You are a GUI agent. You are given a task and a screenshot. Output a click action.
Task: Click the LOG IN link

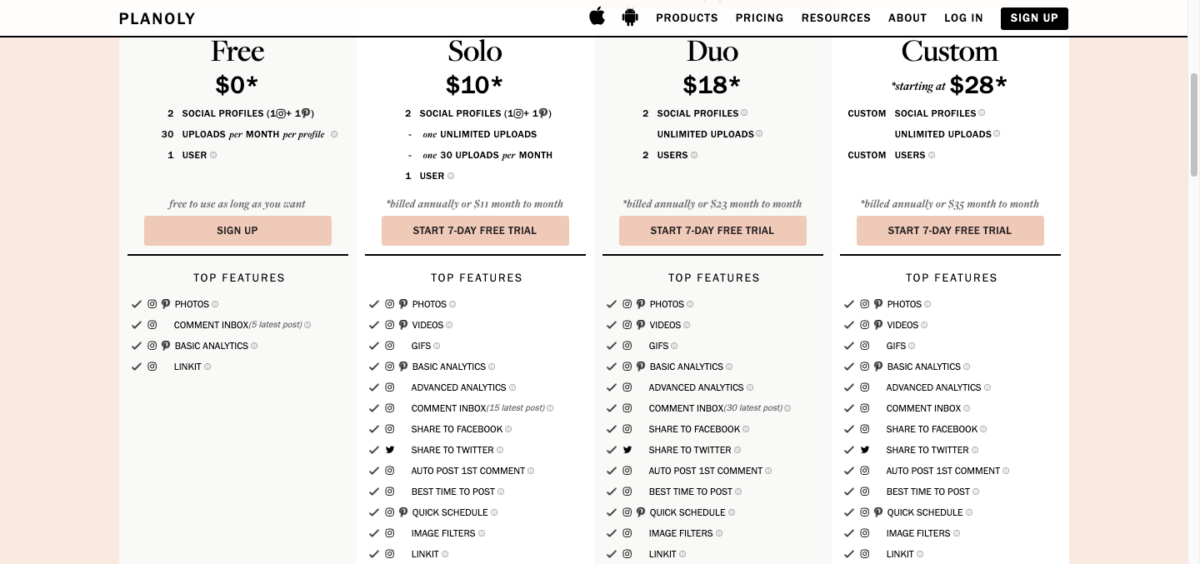pos(964,18)
